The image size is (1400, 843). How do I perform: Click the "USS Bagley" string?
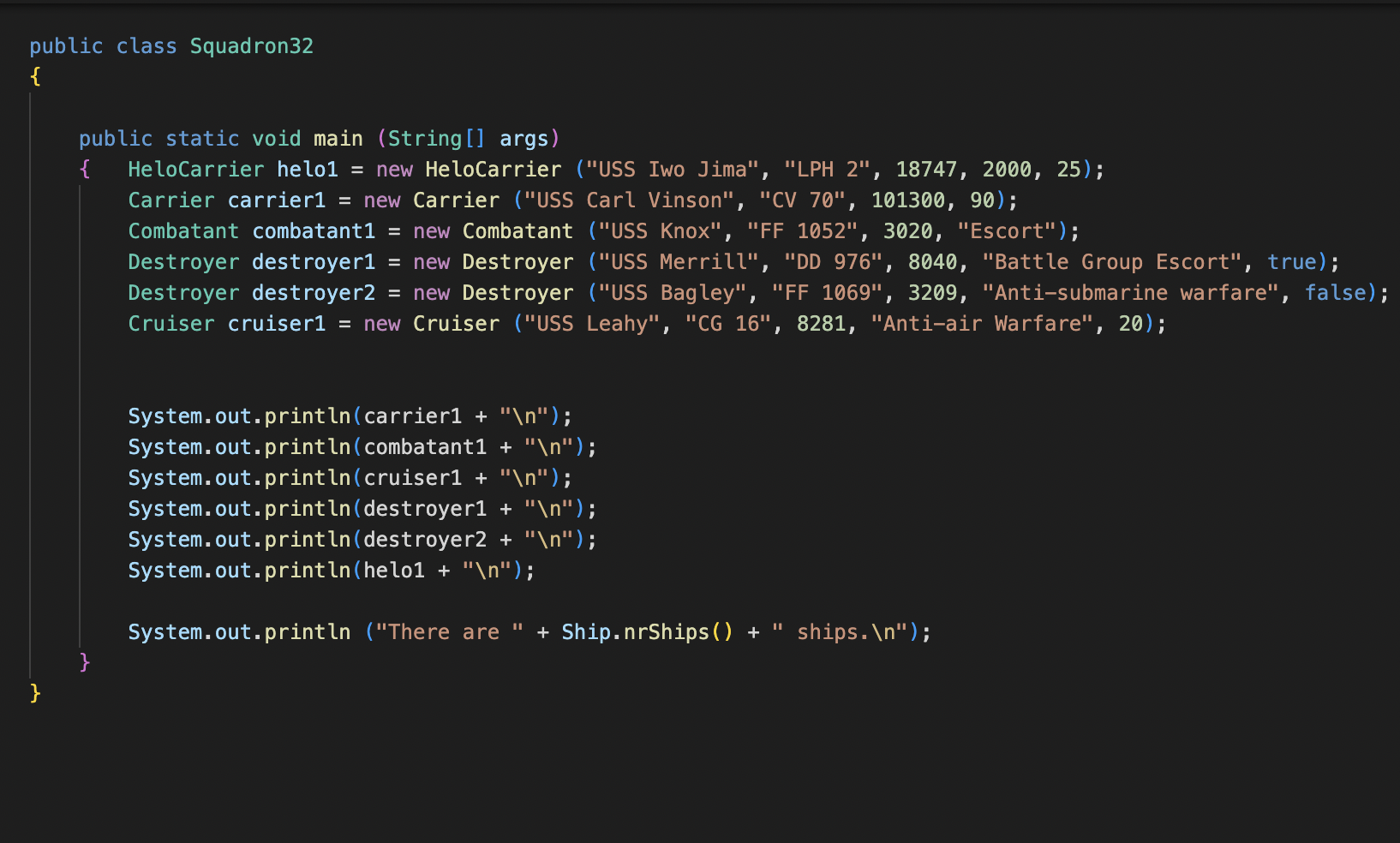pos(673,293)
